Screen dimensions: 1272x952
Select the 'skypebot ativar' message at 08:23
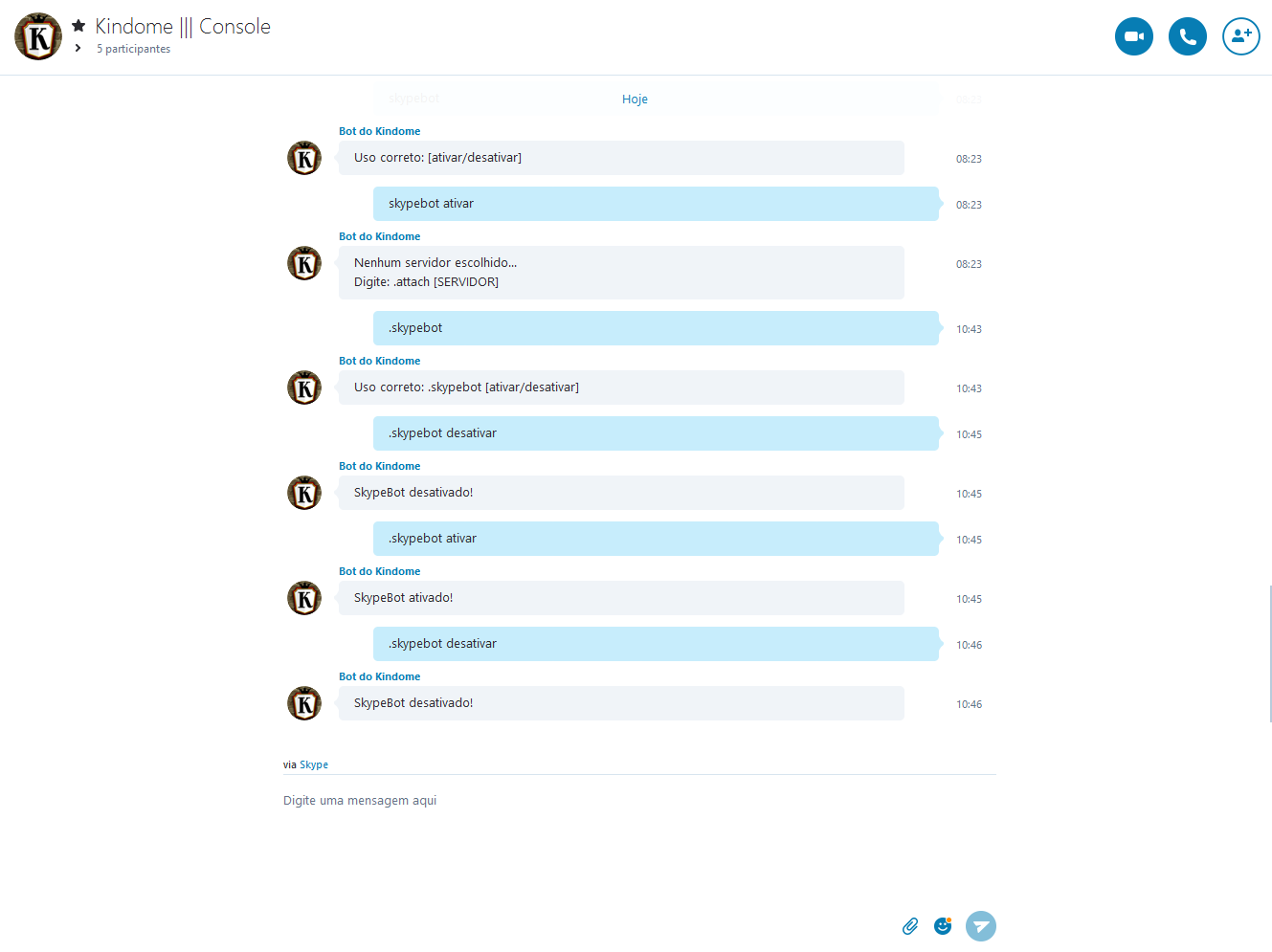(656, 204)
